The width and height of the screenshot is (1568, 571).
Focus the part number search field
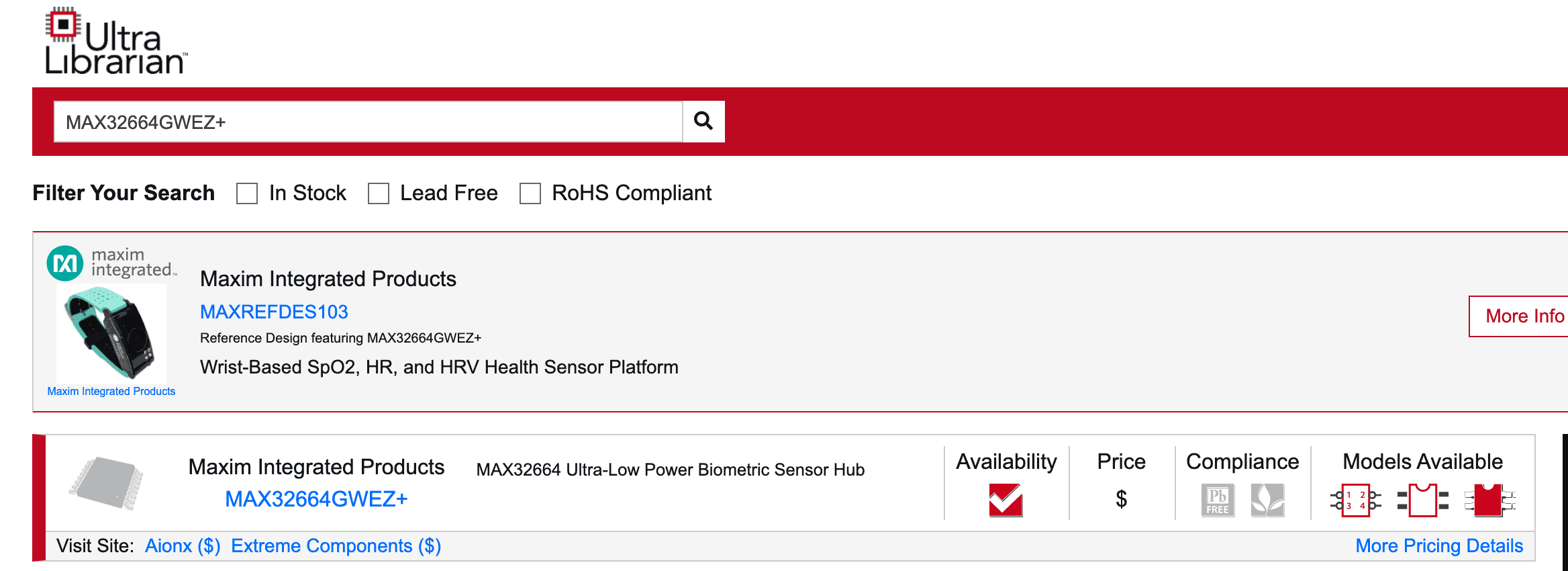[x=368, y=122]
